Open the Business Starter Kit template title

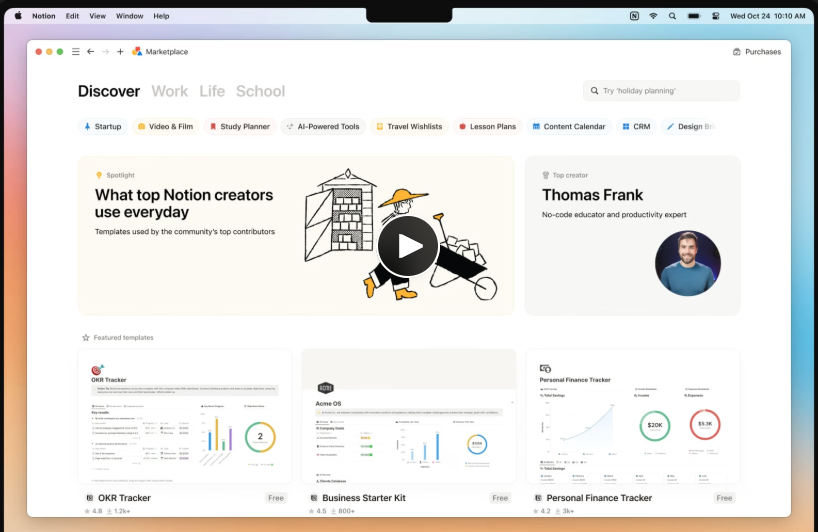point(364,498)
